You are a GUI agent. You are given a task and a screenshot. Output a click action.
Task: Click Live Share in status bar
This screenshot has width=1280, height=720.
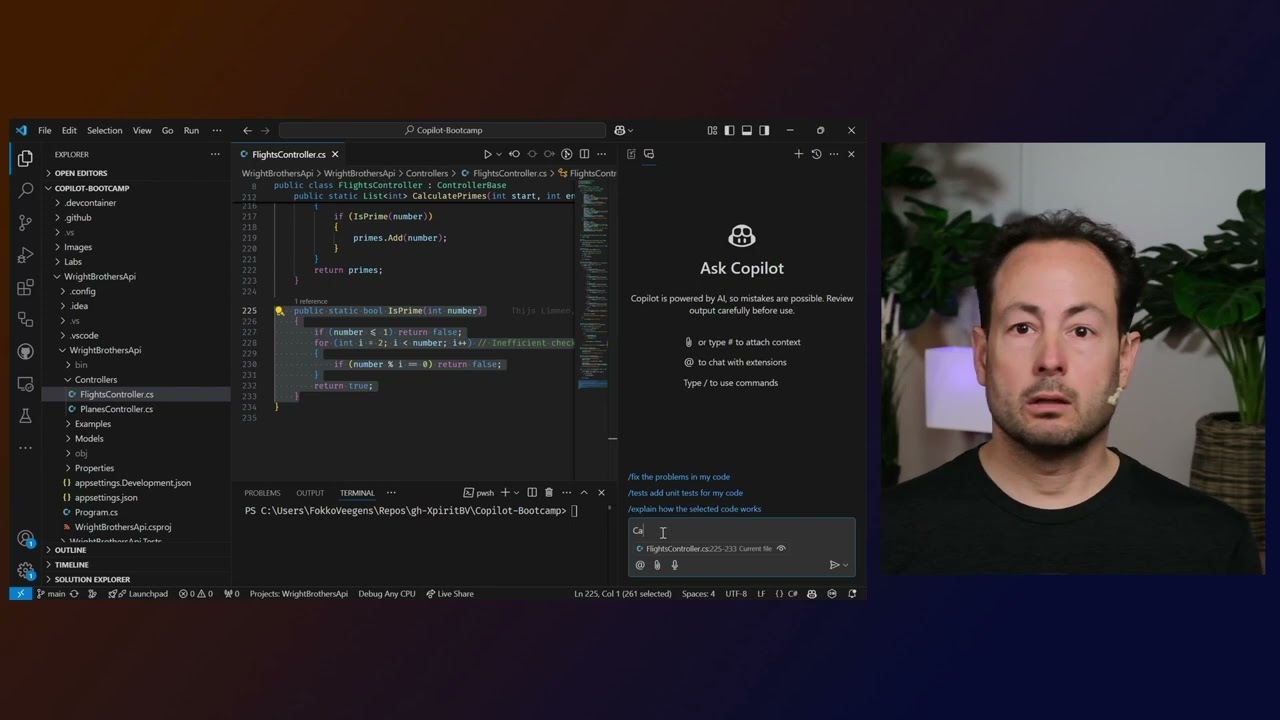[x=449, y=594]
